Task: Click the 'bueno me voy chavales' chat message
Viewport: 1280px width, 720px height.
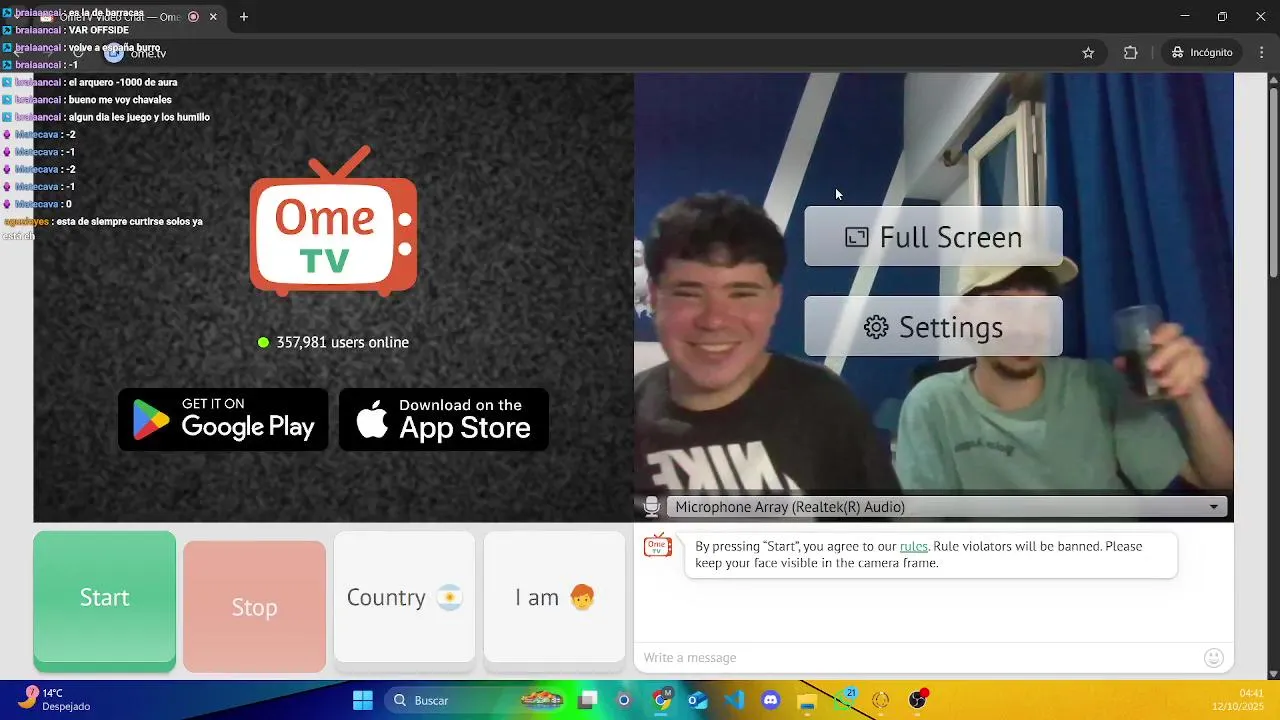Action: click(120, 100)
